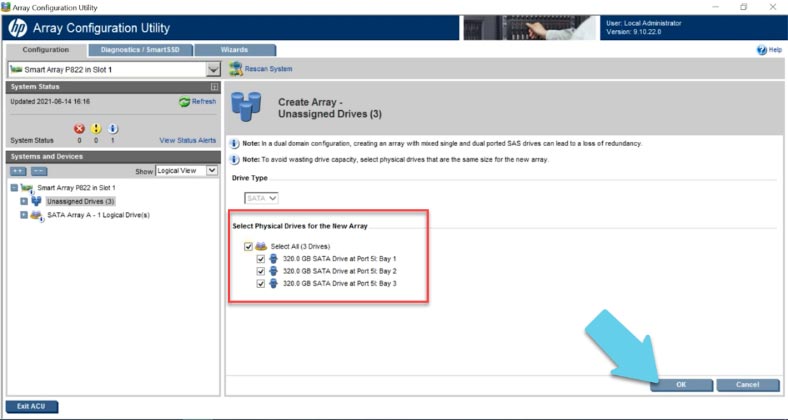
Task: Click the drive capacity note info icon
Action: point(234,160)
